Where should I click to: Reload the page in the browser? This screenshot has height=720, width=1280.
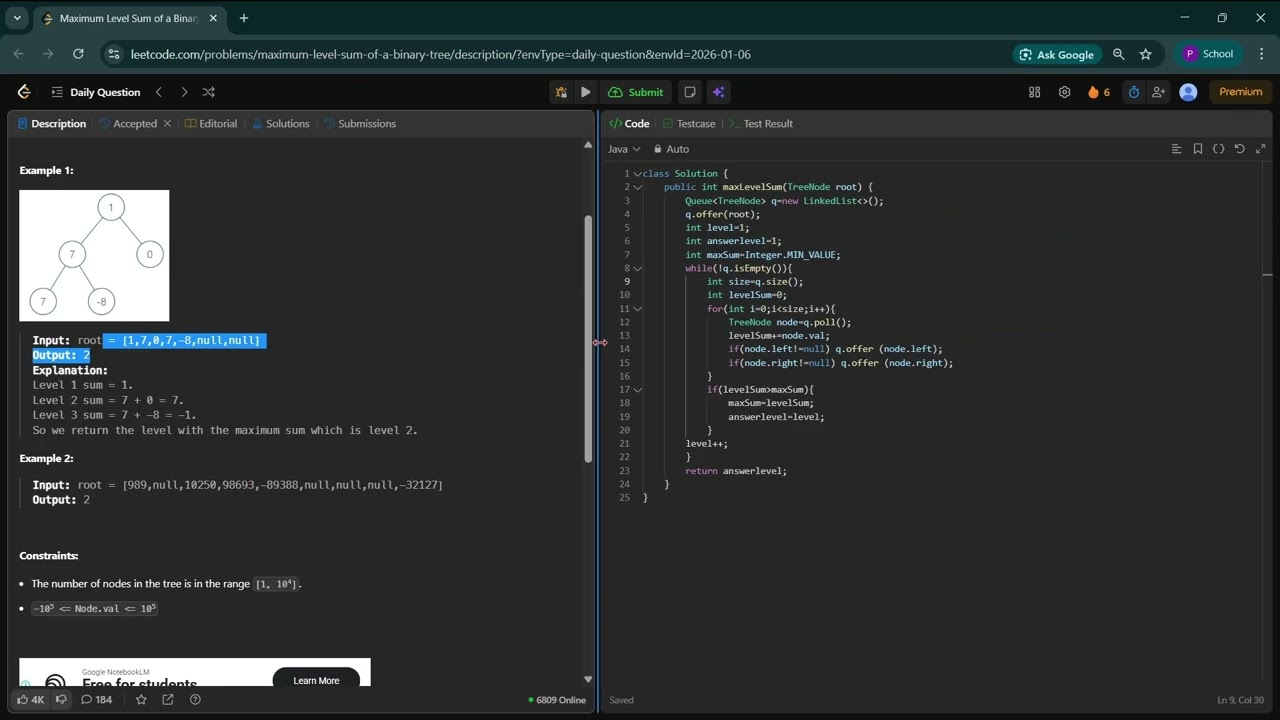[80, 54]
